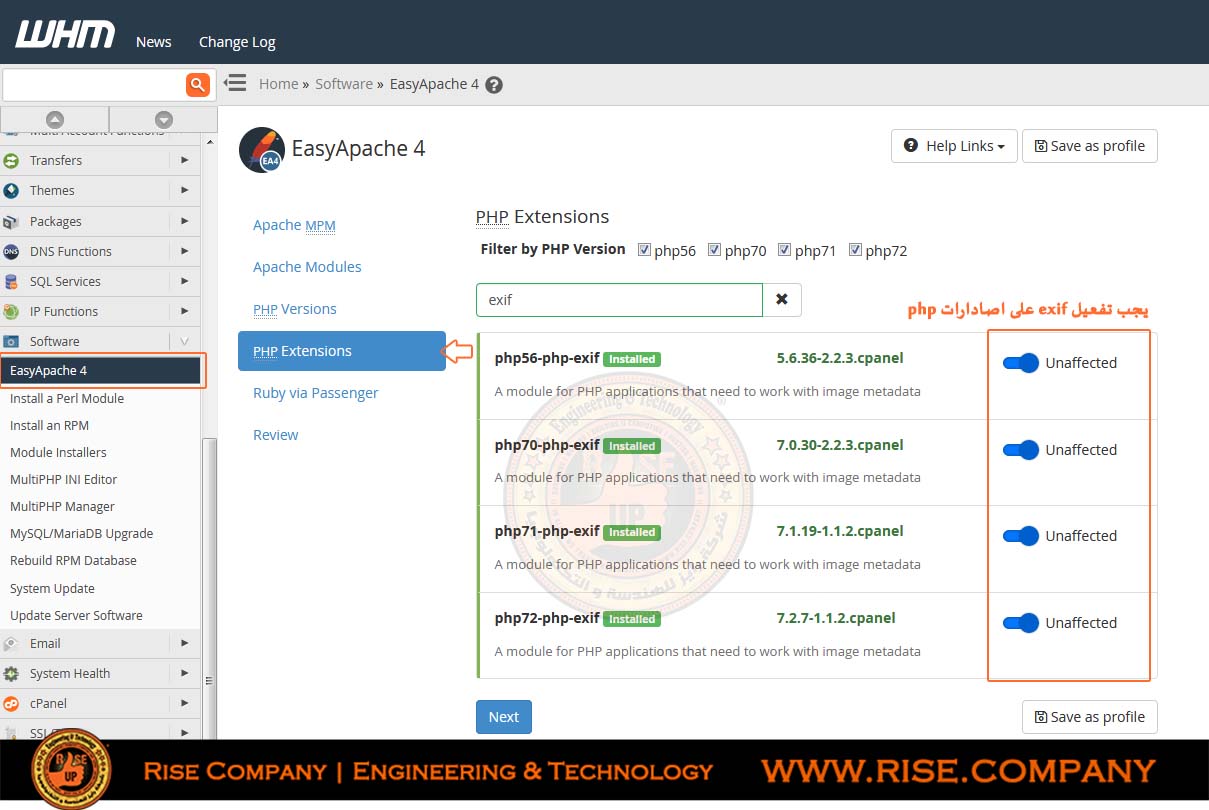Click the Transfers sidebar icon
The width and height of the screenshot is (1209, 810).
[12, 160]
